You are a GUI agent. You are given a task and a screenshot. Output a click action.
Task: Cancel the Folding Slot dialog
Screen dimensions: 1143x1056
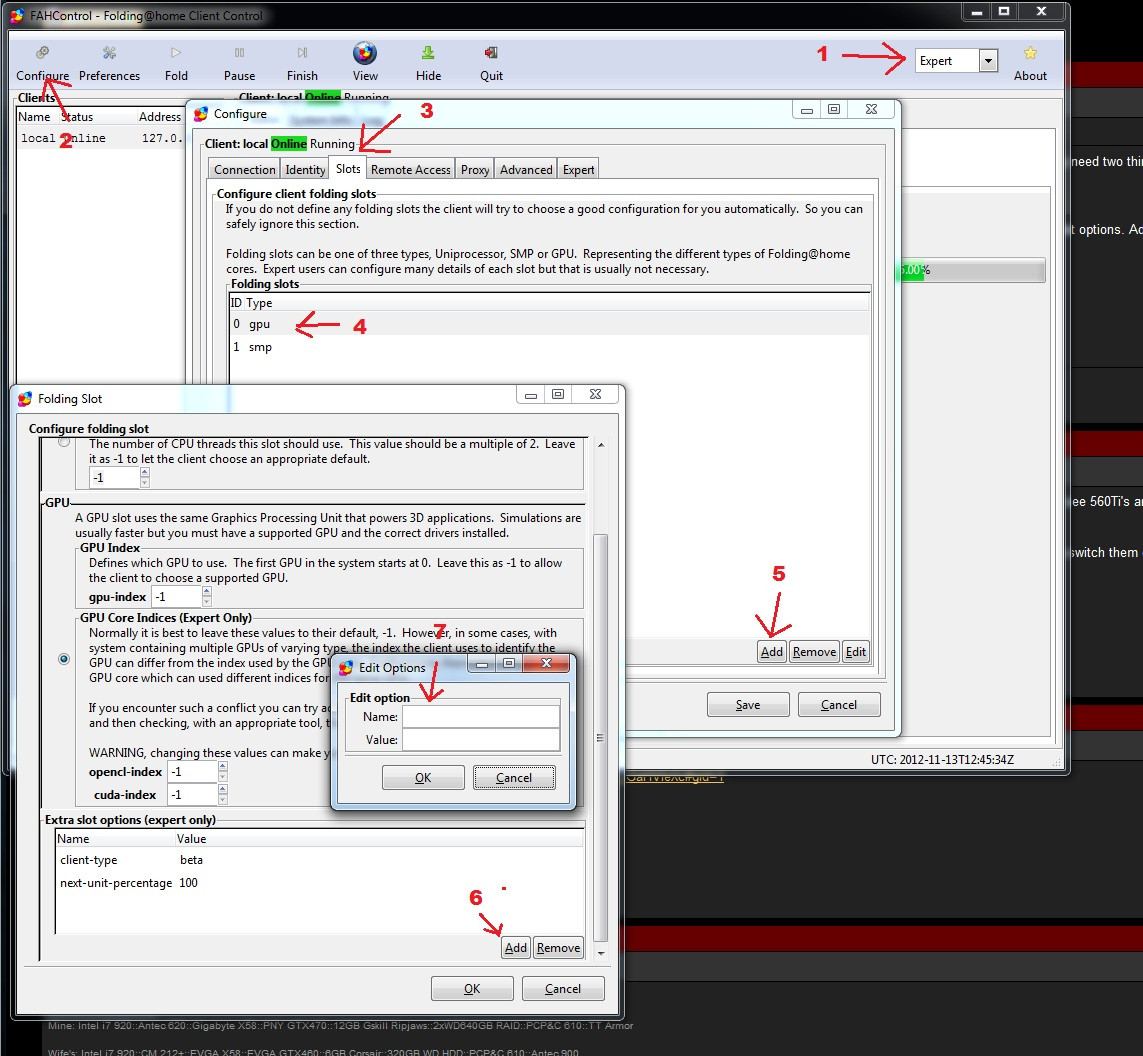point(563,989)
